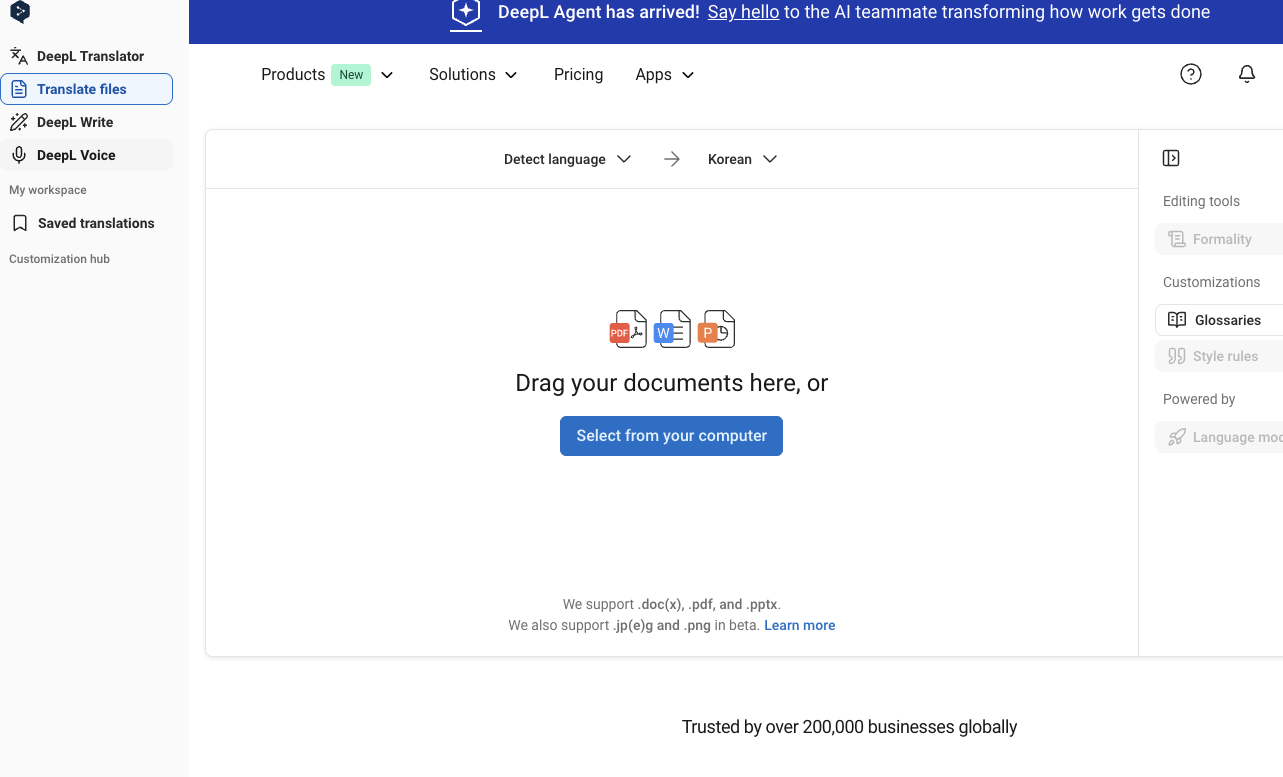Click the Translate files document icon
Viewport: 1283px width, 777px height.
pos(19,89)
